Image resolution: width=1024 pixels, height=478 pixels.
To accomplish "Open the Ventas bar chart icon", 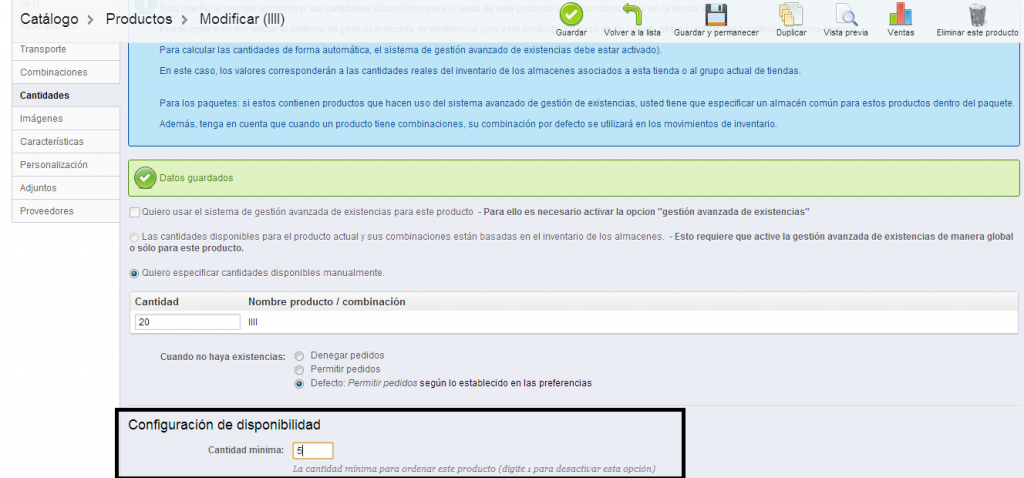I will pos(900,15).
